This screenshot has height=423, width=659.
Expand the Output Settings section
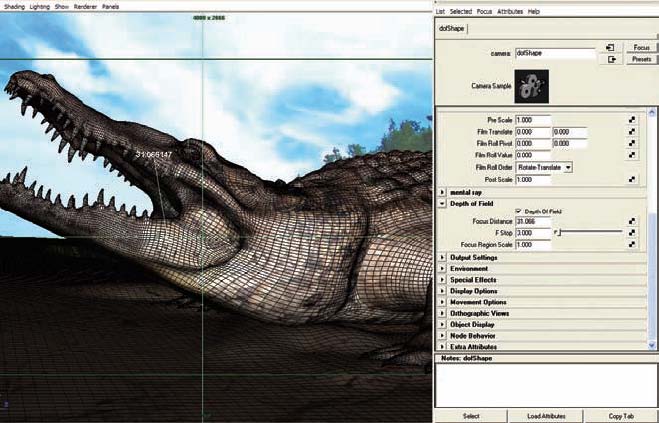[x=444, y=258]
